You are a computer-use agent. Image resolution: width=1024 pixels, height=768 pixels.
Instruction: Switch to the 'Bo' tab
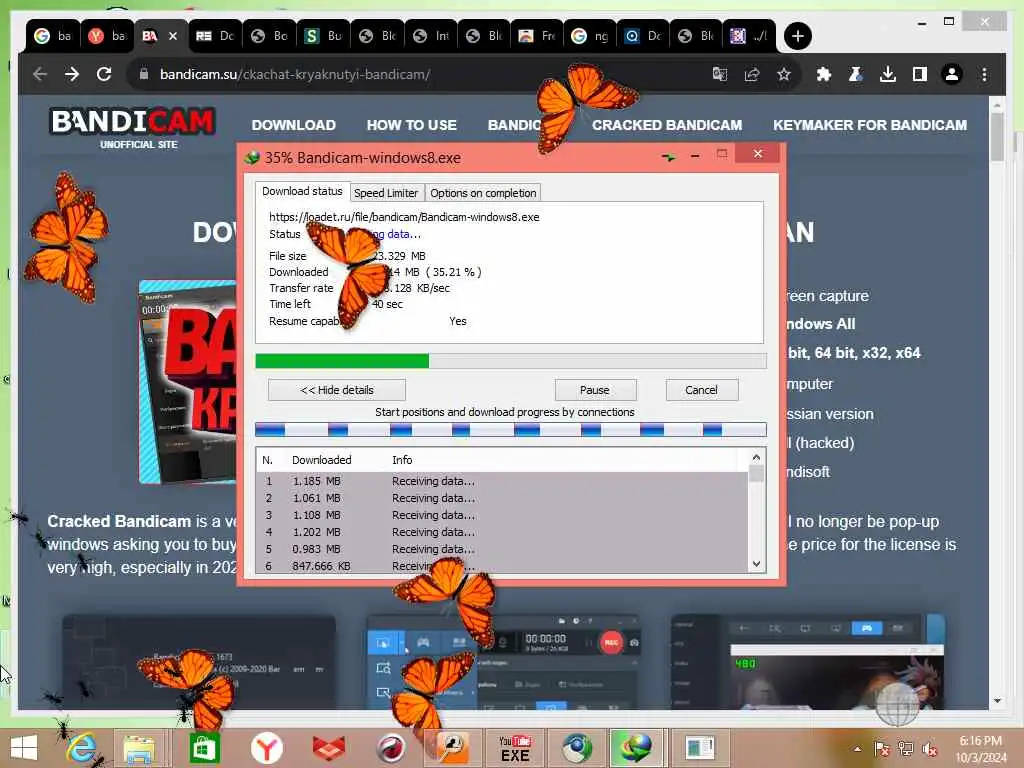(x=269, y=36)
